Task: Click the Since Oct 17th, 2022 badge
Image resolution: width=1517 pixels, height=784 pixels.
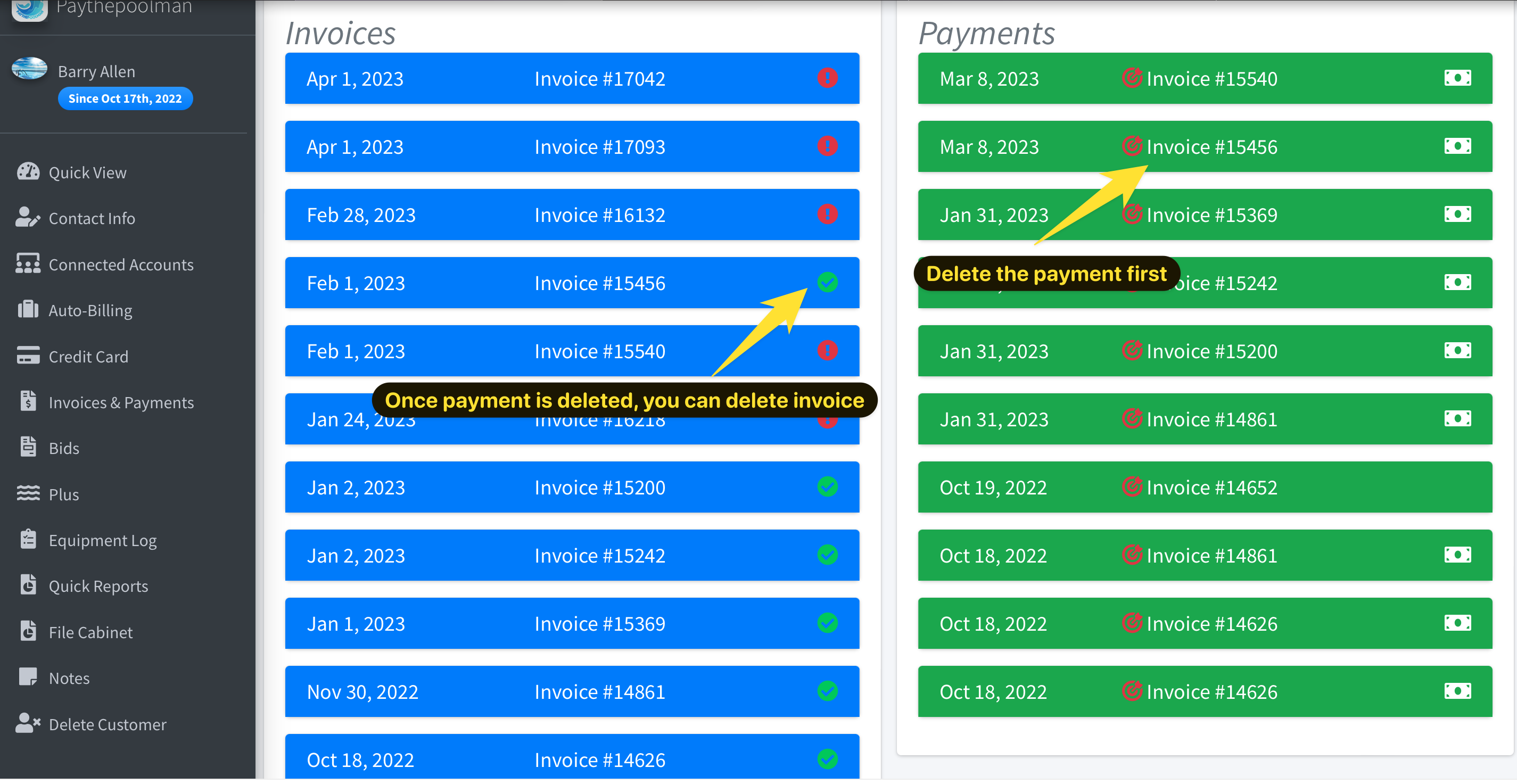Action: point(125,98)
